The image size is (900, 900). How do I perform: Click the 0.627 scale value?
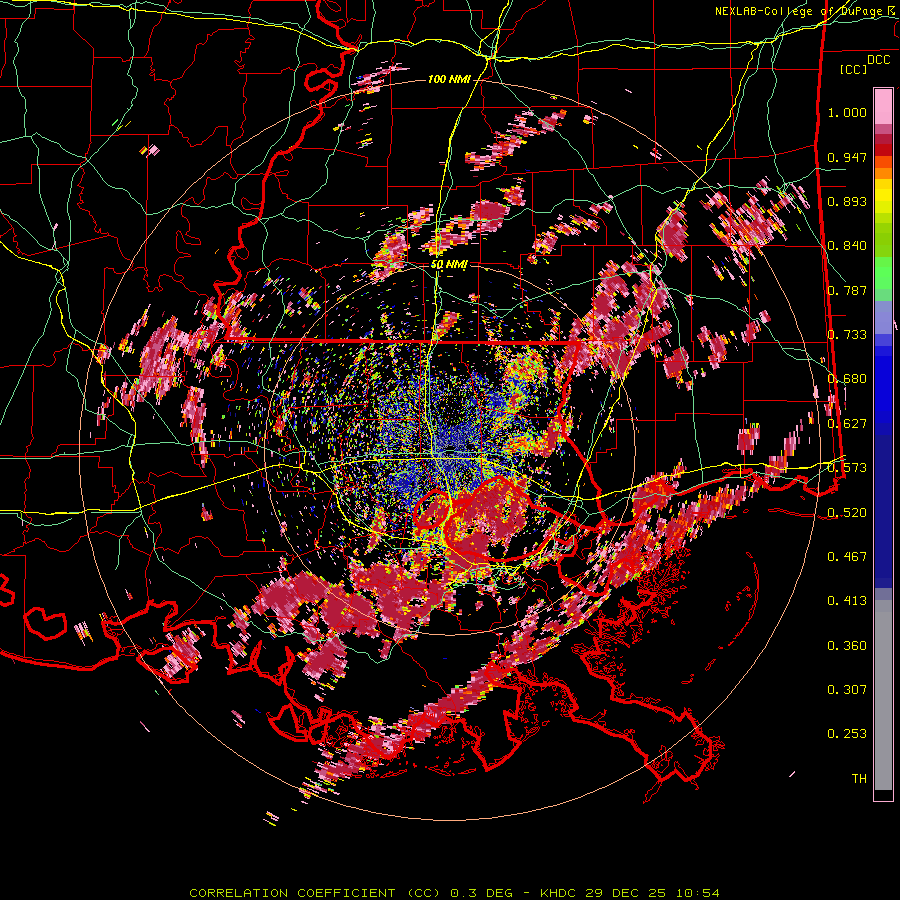(847, 424)
